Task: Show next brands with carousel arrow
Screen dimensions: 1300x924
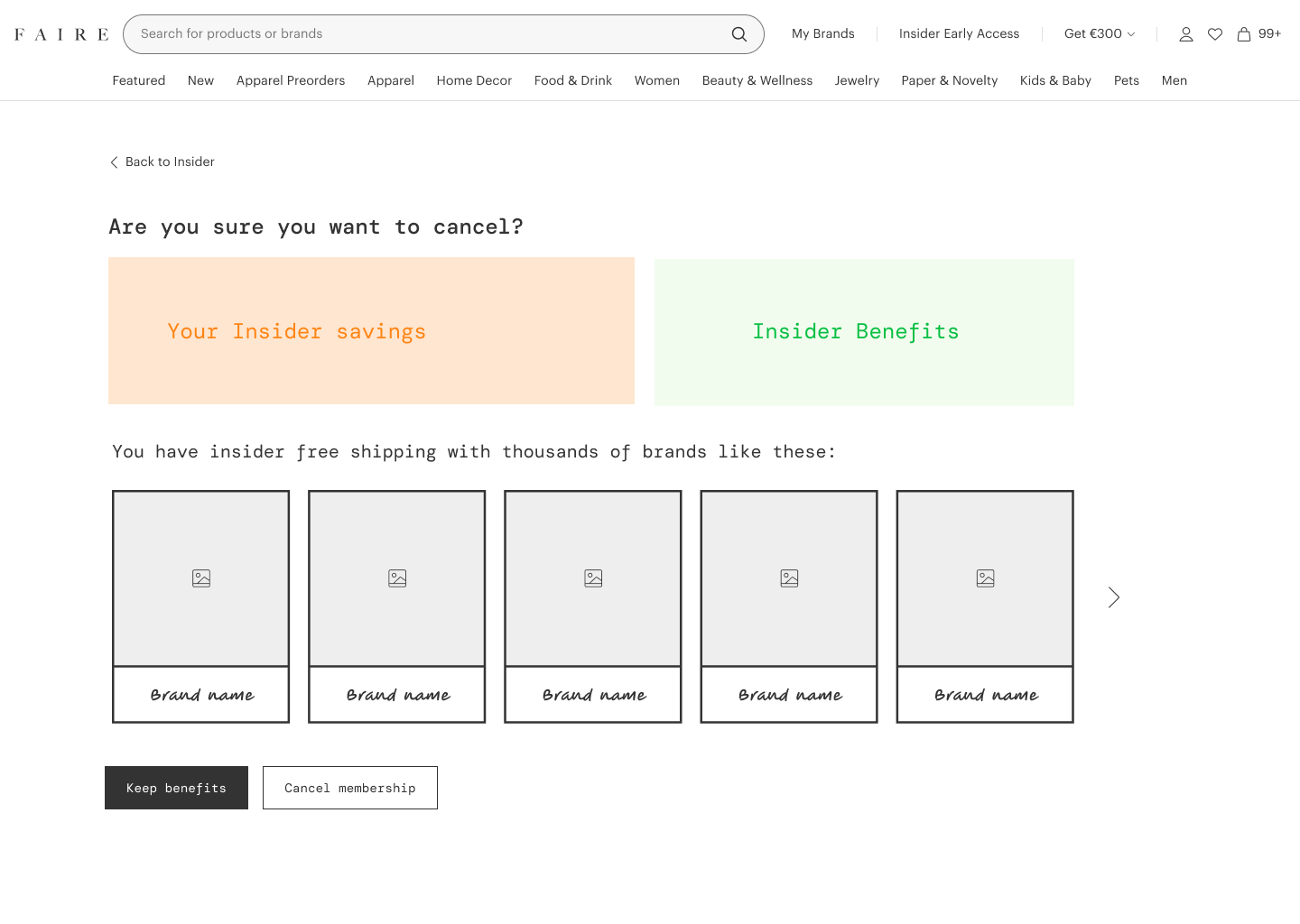Action: (1114, 597)
